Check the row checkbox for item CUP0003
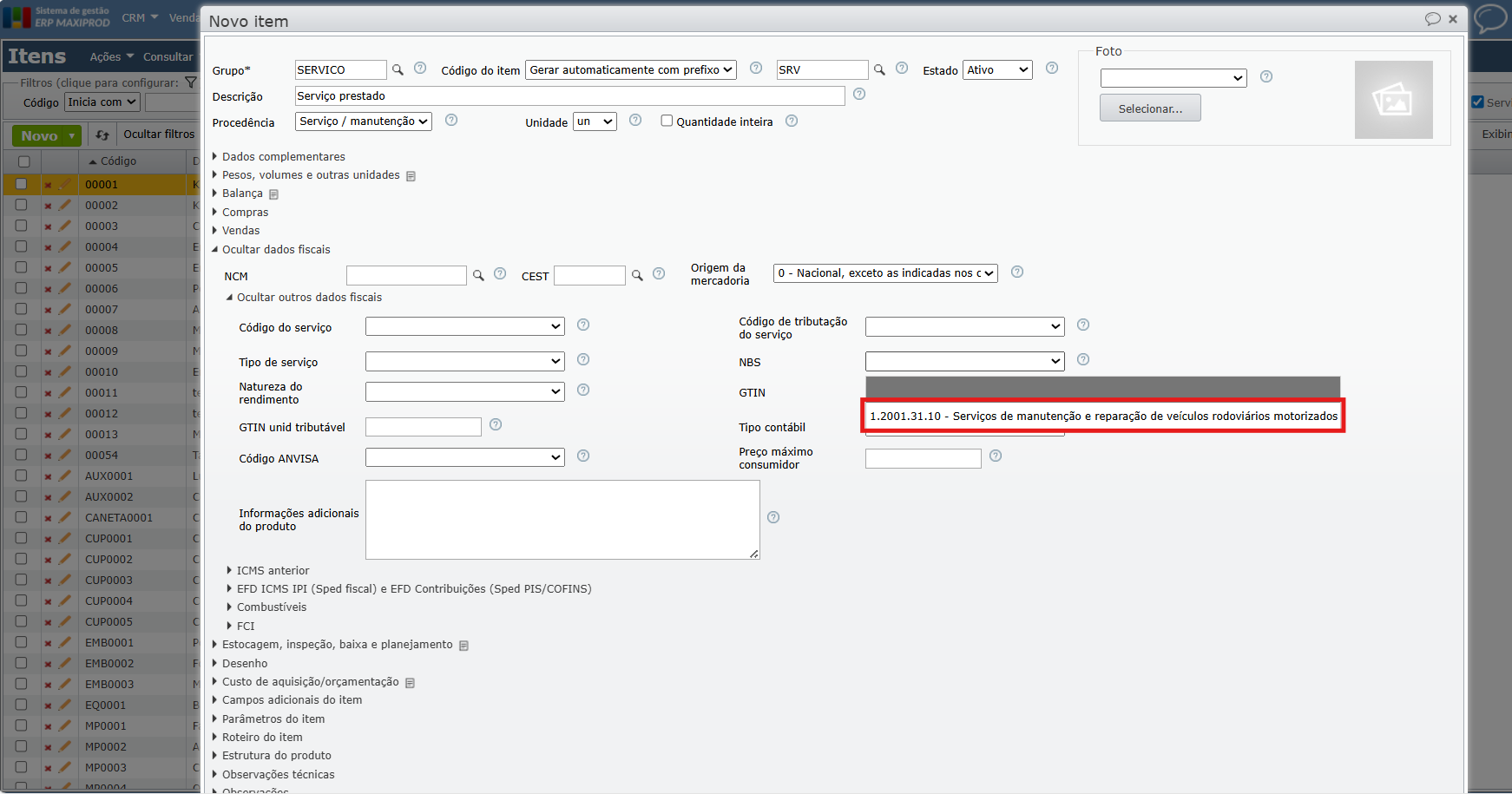Image resolution: width=1512 pixels, height=794 pixels. point(21,580)
